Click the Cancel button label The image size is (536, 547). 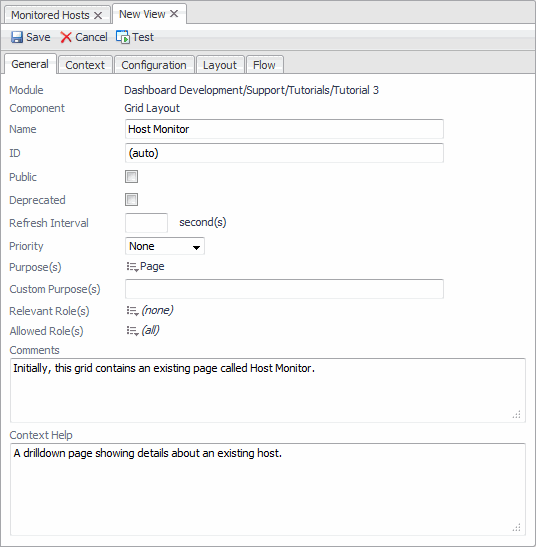(91, 37)
